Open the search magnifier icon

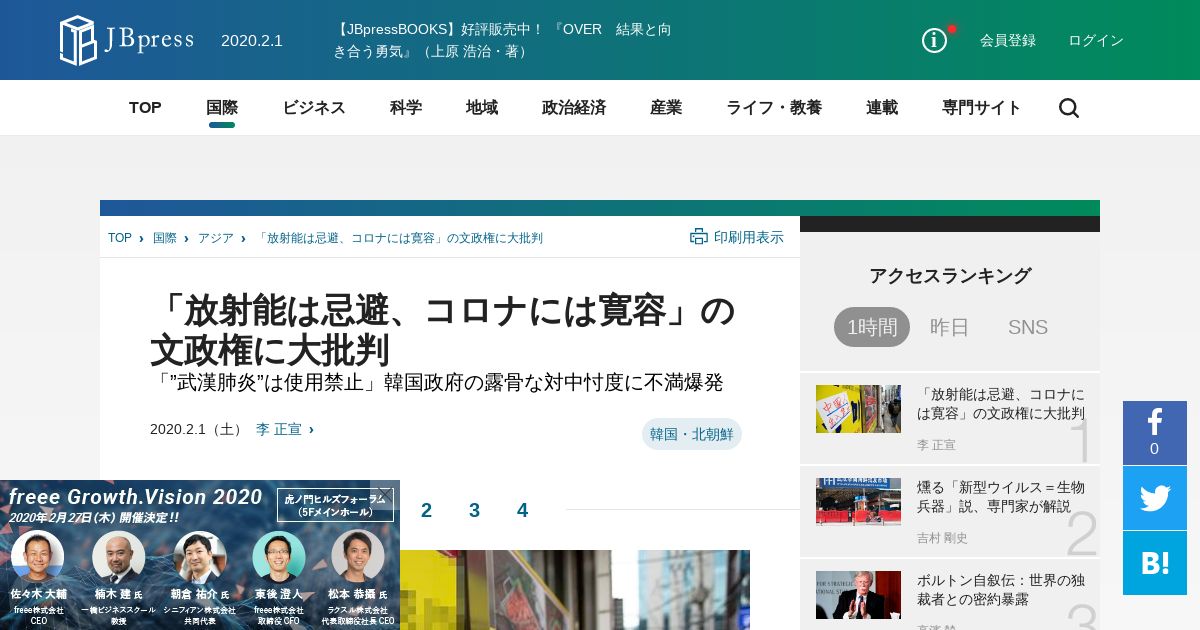1069,108
